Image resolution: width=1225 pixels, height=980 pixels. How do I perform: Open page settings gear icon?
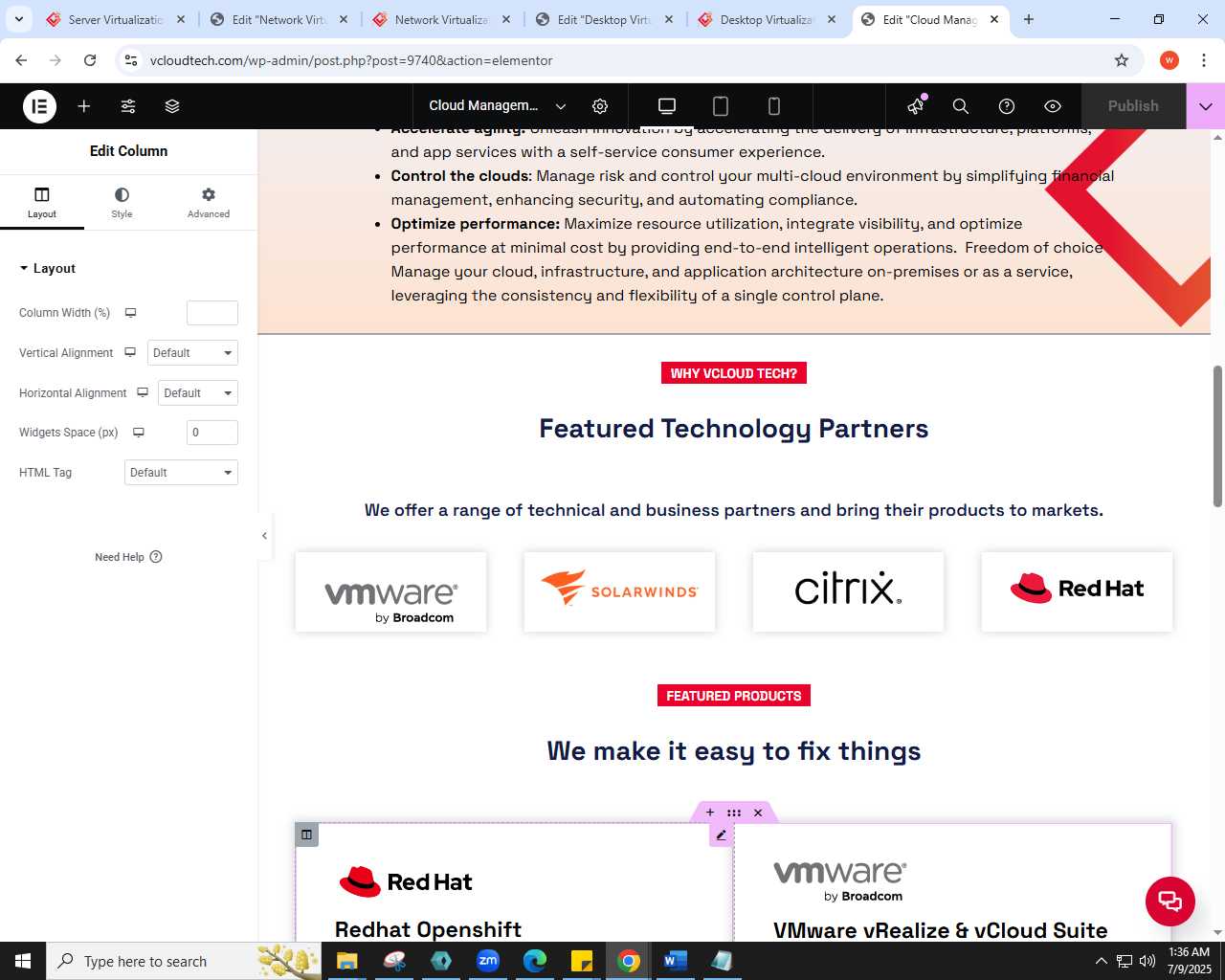click(x=600, y=106)
